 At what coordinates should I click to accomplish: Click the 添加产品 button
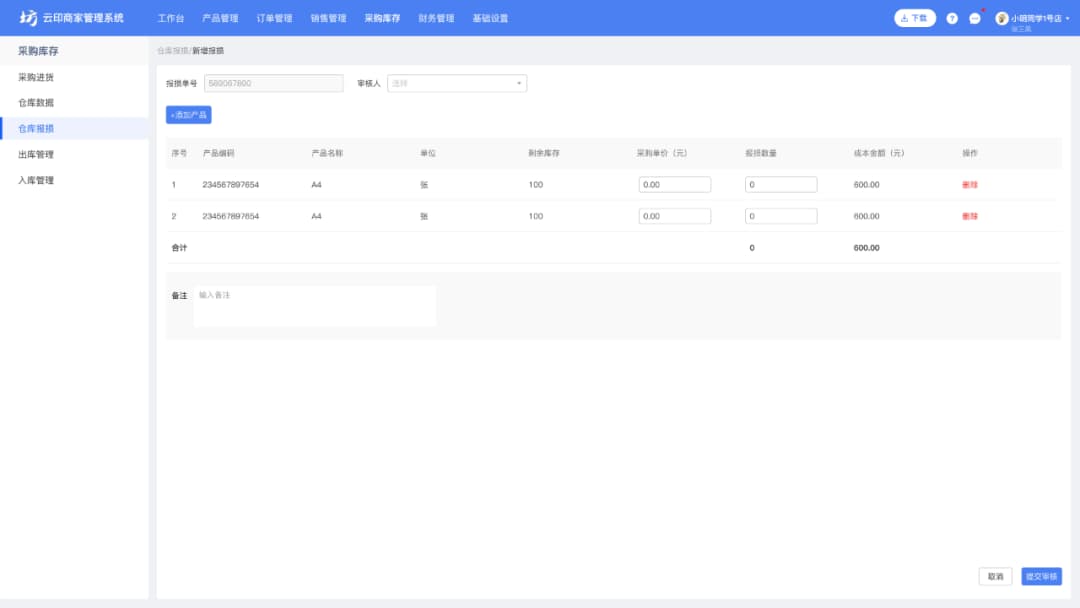pyautogui.click(x=188, y=115)
